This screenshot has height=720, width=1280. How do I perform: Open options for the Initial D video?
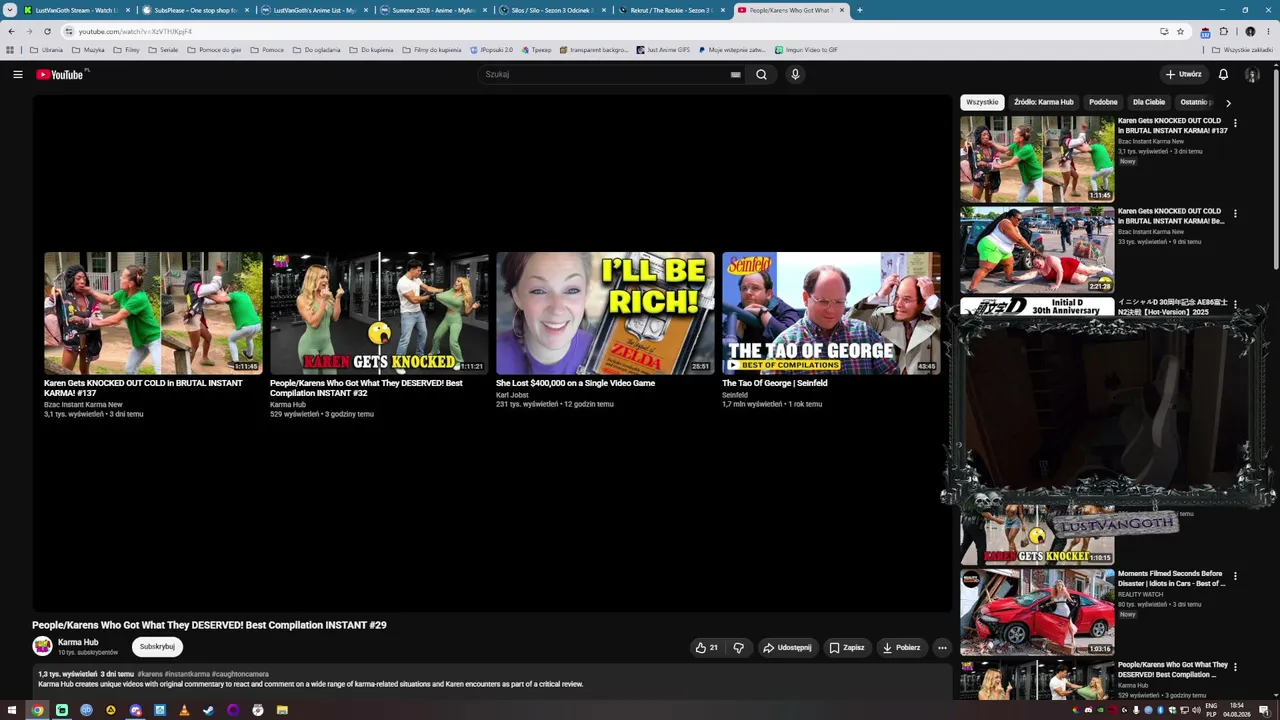pos(1235,303)
